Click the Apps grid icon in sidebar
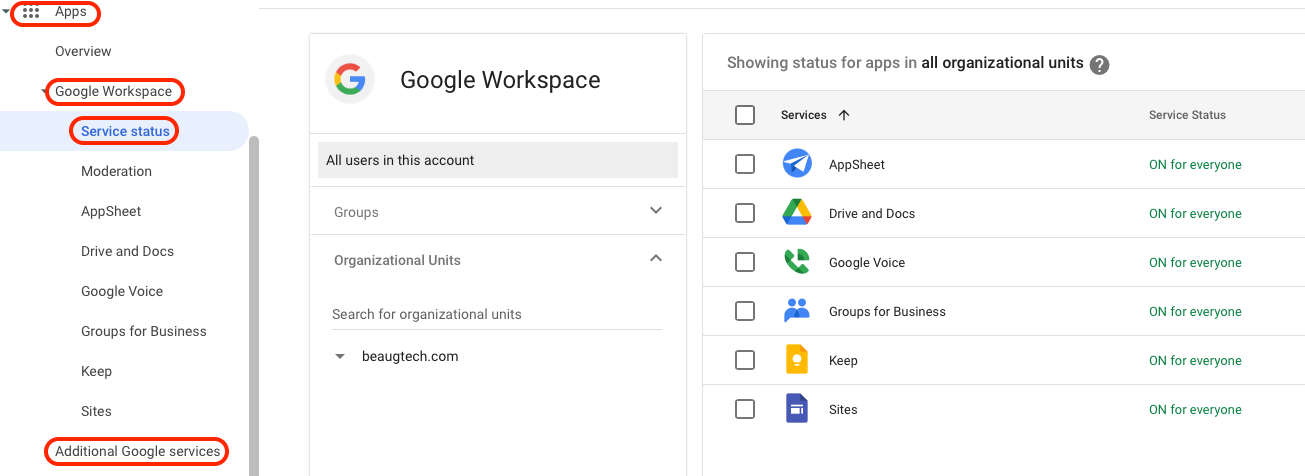The height and width of the screenshot is (476, 1305). [31, 13]
